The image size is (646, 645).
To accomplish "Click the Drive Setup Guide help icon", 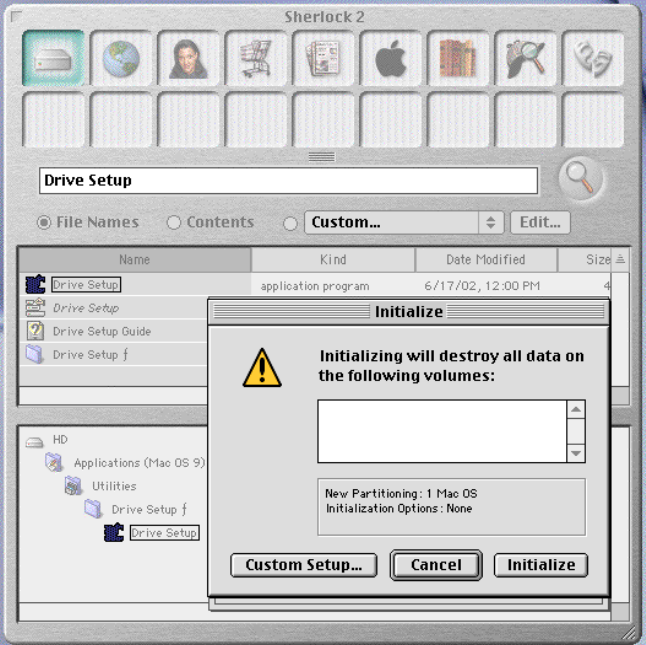I will 35,331.
